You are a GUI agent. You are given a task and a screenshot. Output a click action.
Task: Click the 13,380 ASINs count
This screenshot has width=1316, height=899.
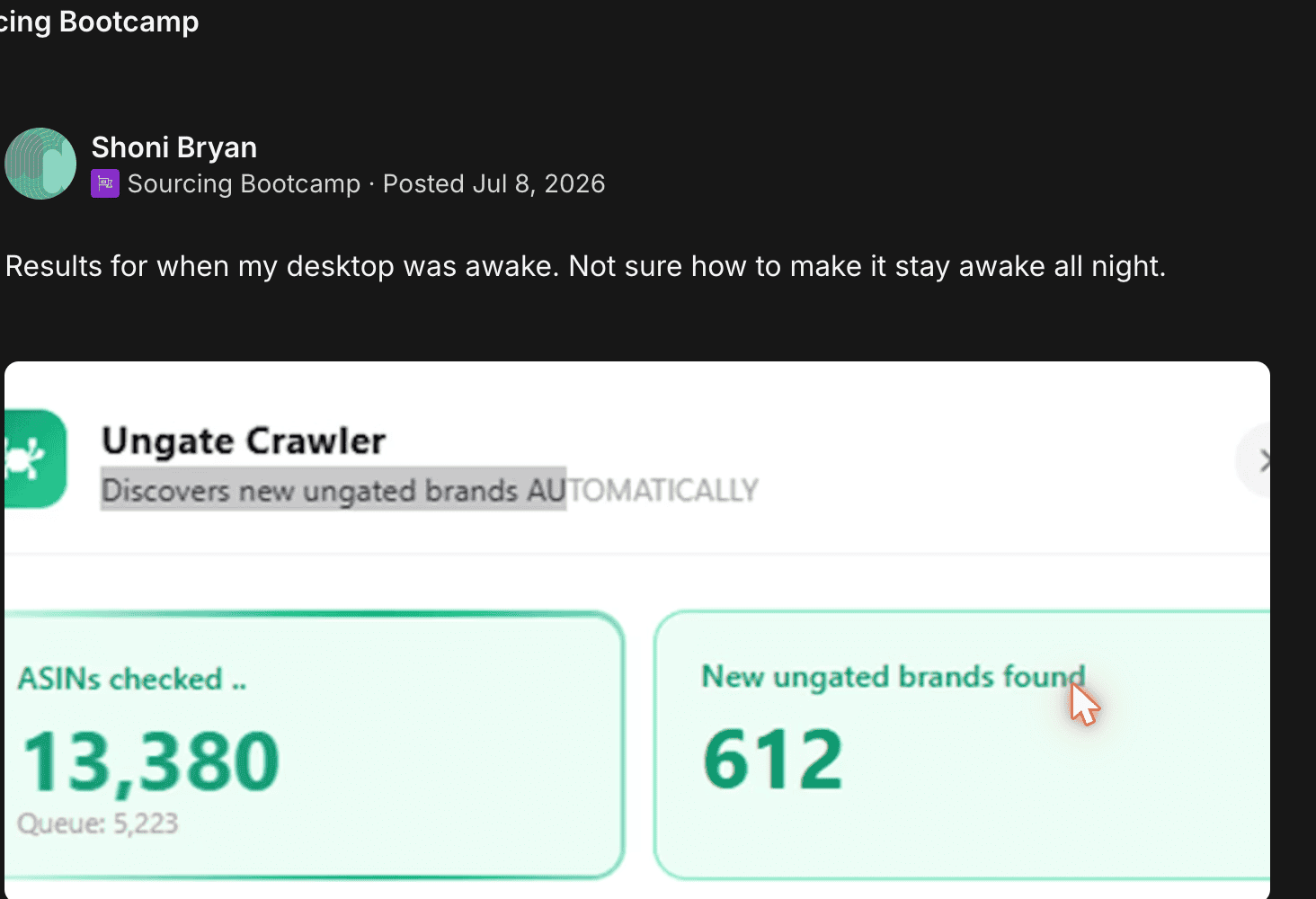point(151,761)
